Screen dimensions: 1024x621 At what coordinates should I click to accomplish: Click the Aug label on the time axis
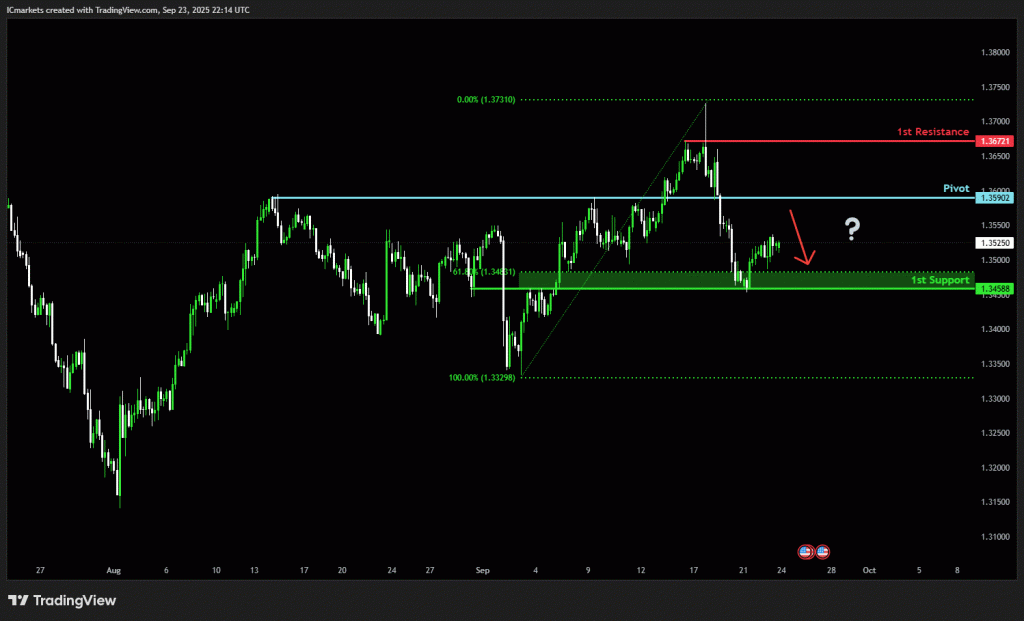coord(113,570)
